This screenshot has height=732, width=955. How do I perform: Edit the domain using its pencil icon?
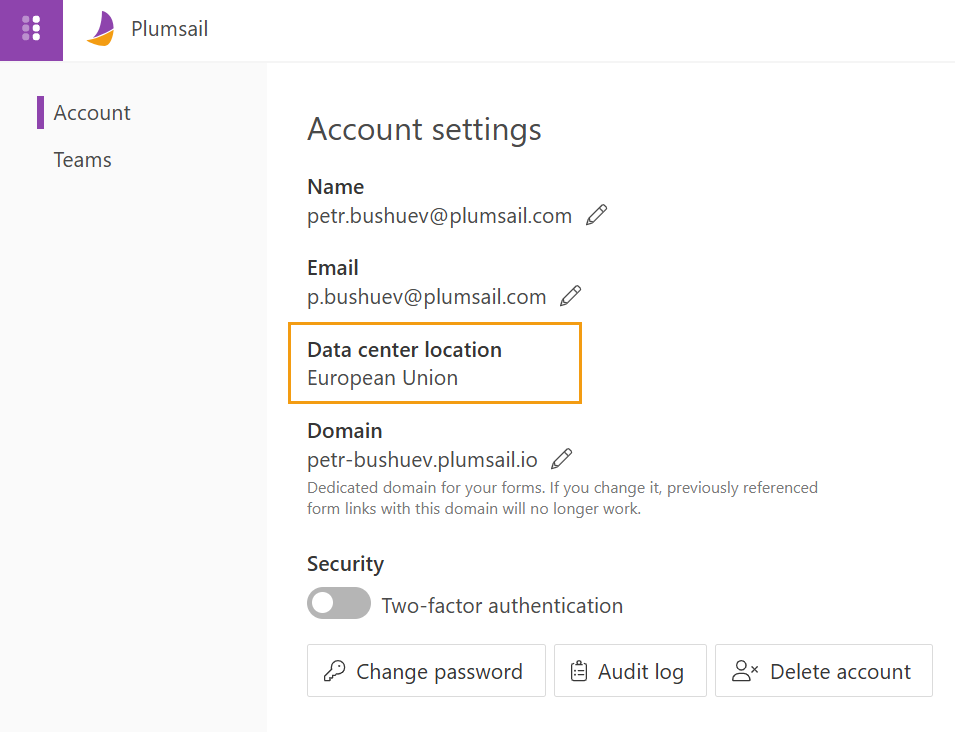tap(562, 459)
